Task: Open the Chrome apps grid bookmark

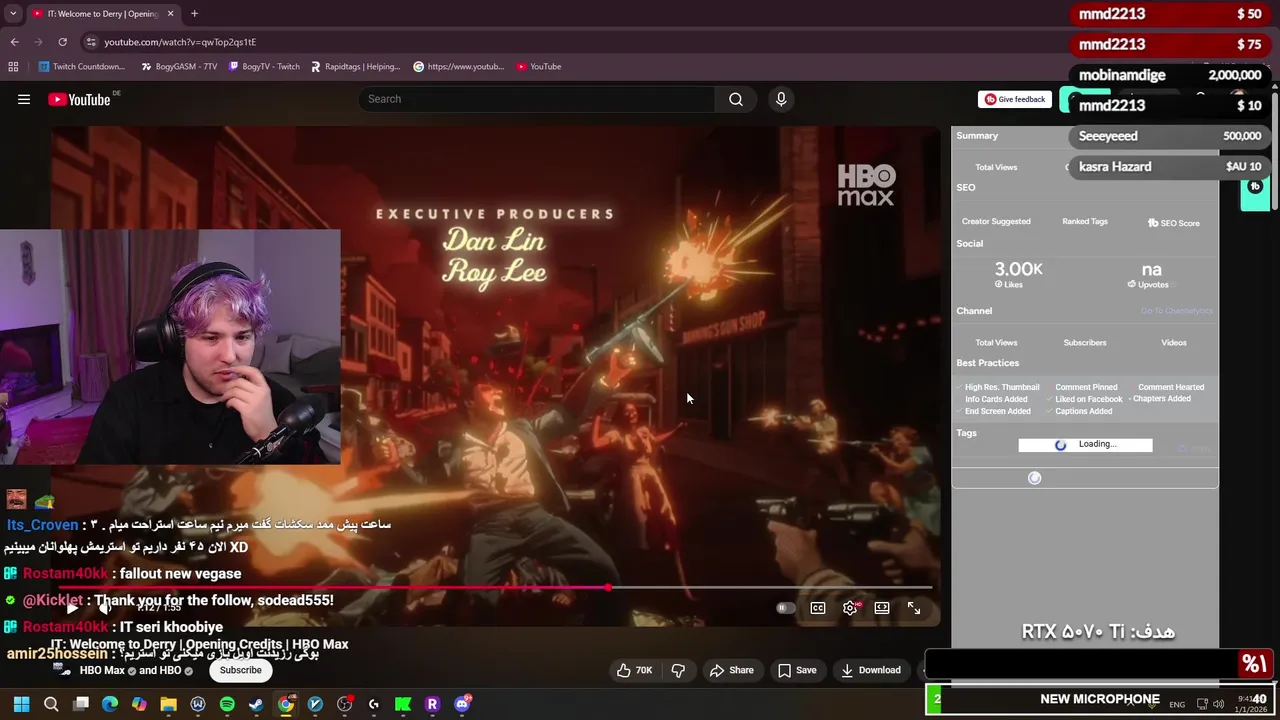Action: click(x=13, y=67)
